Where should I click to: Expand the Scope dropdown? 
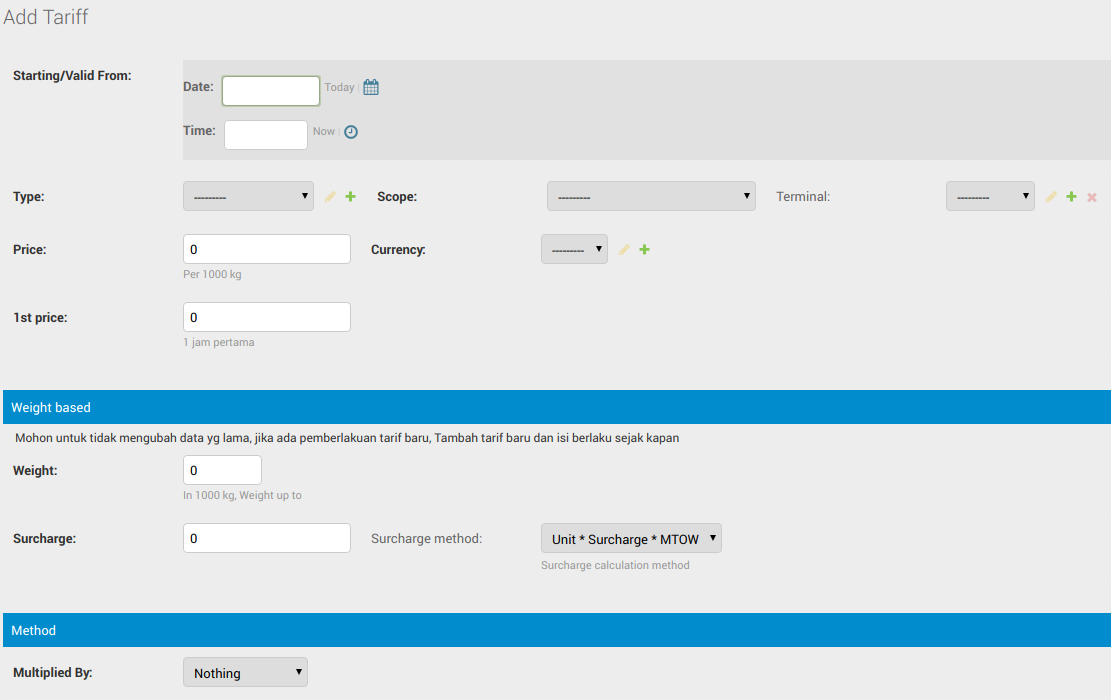point(651,197)
